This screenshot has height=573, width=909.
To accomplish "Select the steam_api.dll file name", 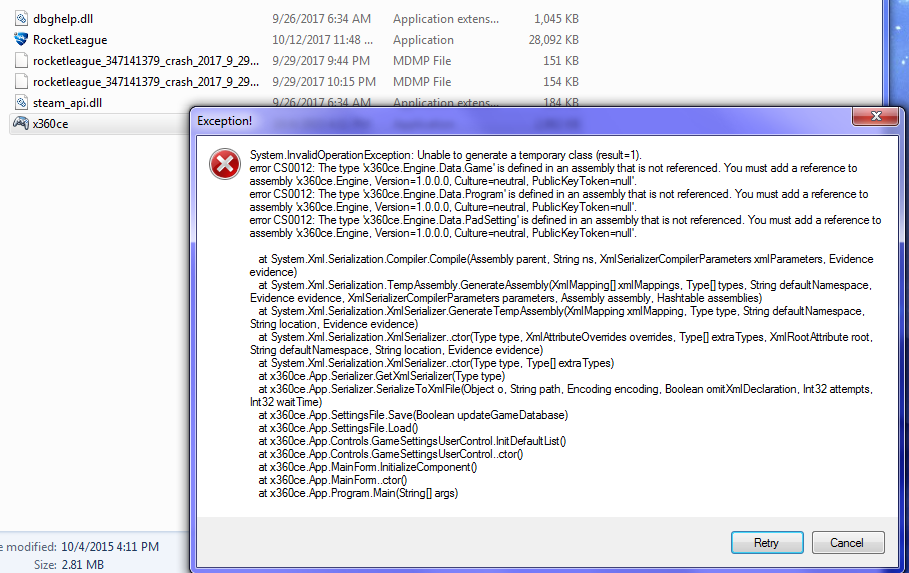I will click(x=67, y=103).
